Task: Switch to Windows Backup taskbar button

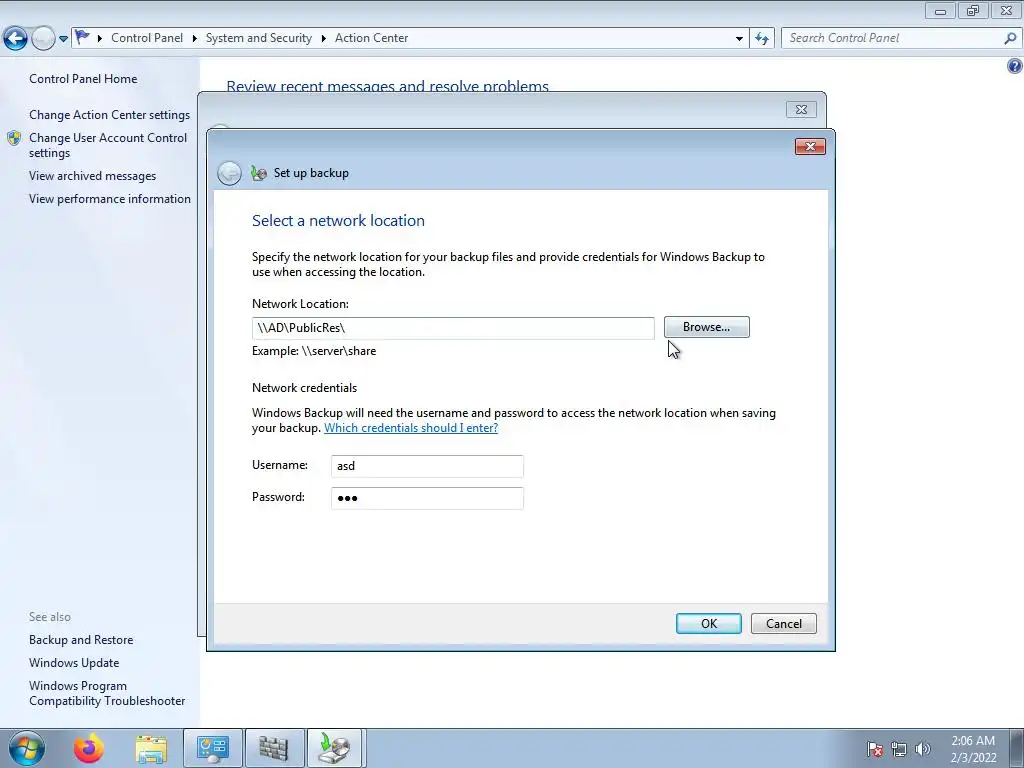Action: coord(334,748)
